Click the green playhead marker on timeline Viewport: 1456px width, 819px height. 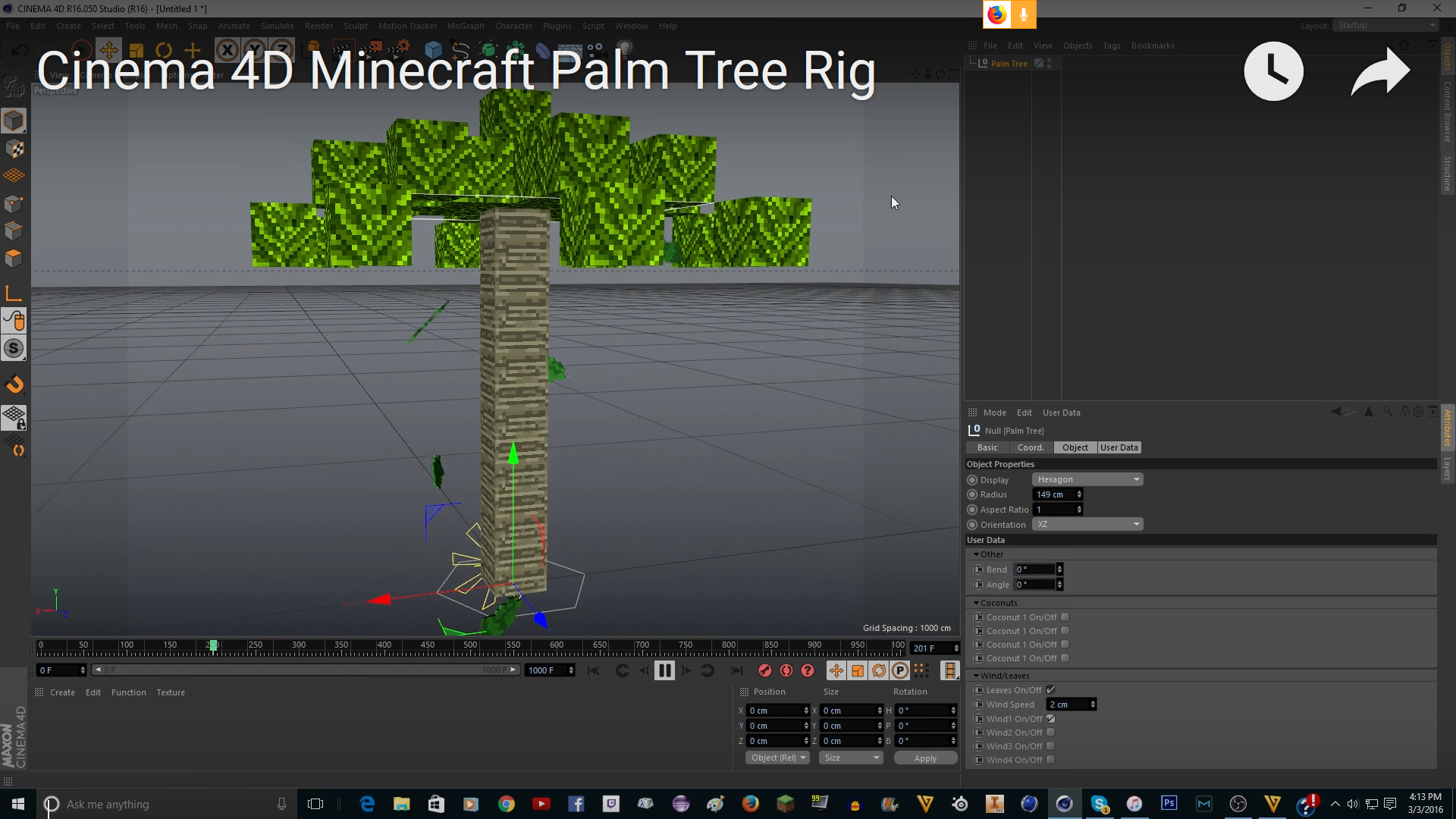point(214,645)
